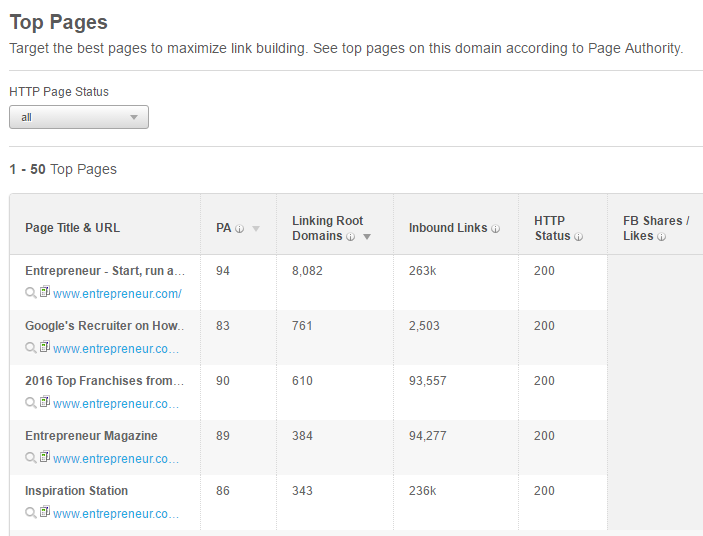Click PA value 86
The width and height of the screenshot is (703, 536).
(223, 491)
